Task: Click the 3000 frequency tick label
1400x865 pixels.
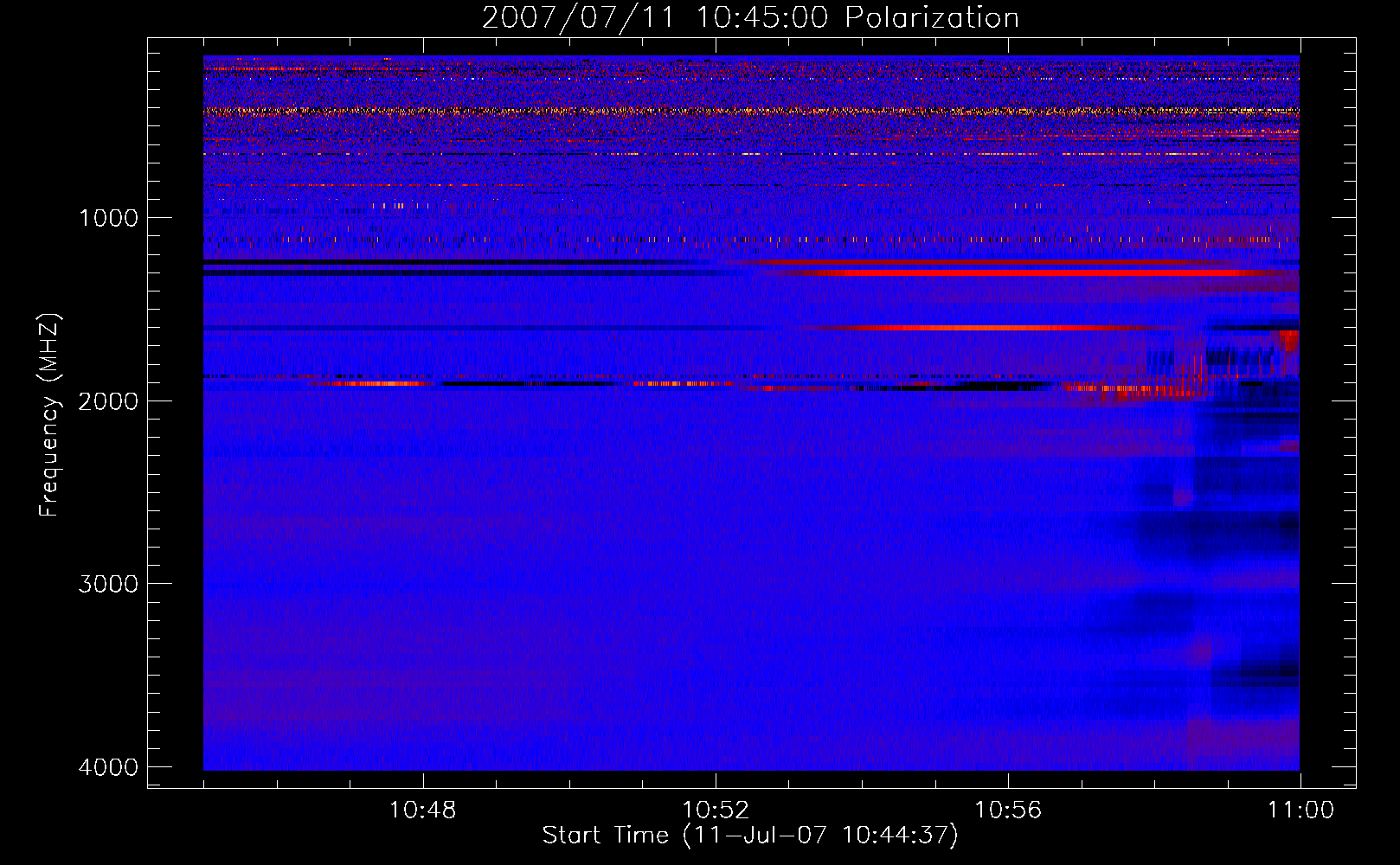Action: click(108, 584)
